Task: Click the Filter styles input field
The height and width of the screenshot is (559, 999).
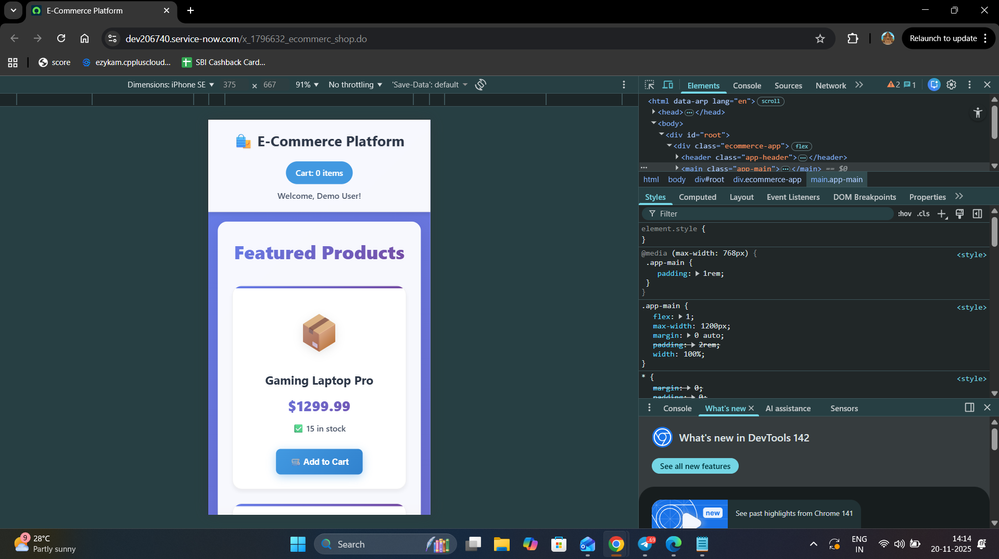Action: (770, 213)
